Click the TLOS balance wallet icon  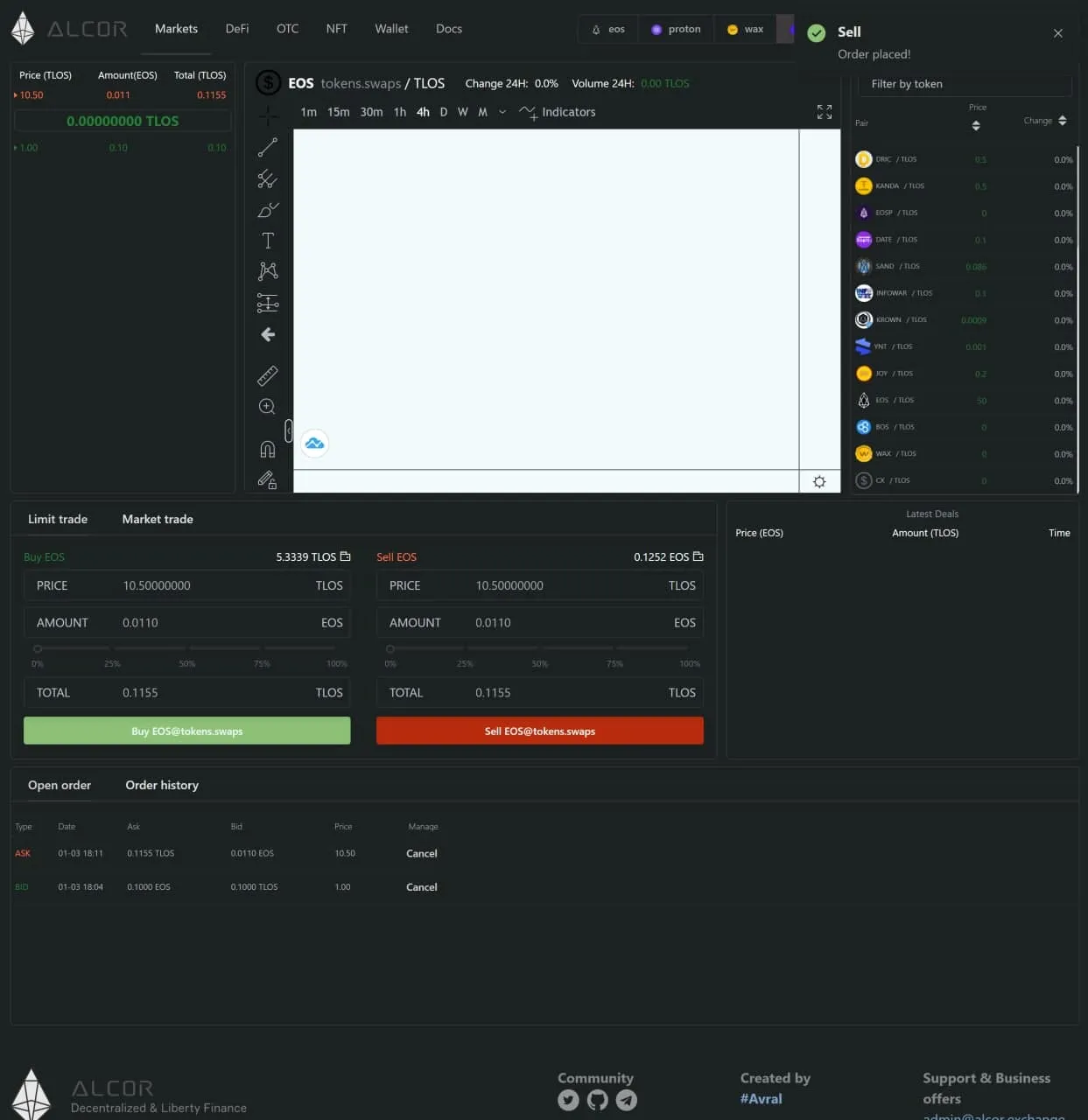pos(346,556)
